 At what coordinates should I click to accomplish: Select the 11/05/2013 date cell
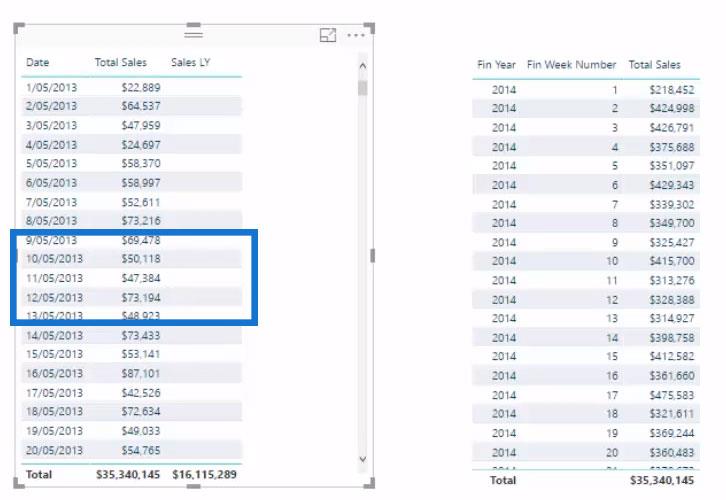pyautogui.click(x=54, y=278)
